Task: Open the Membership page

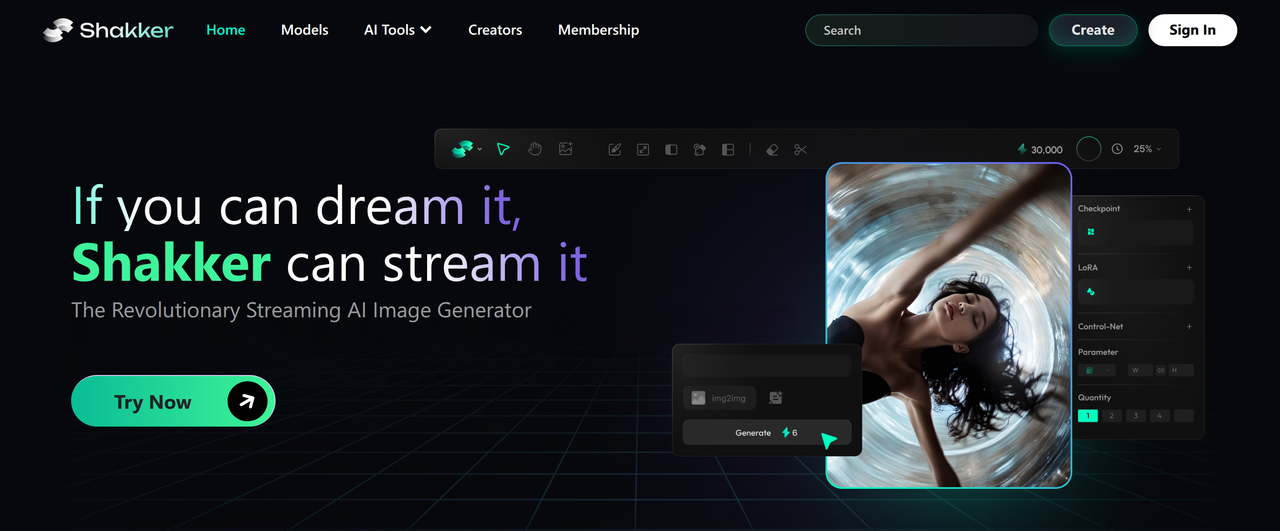Action: point(598,30)
